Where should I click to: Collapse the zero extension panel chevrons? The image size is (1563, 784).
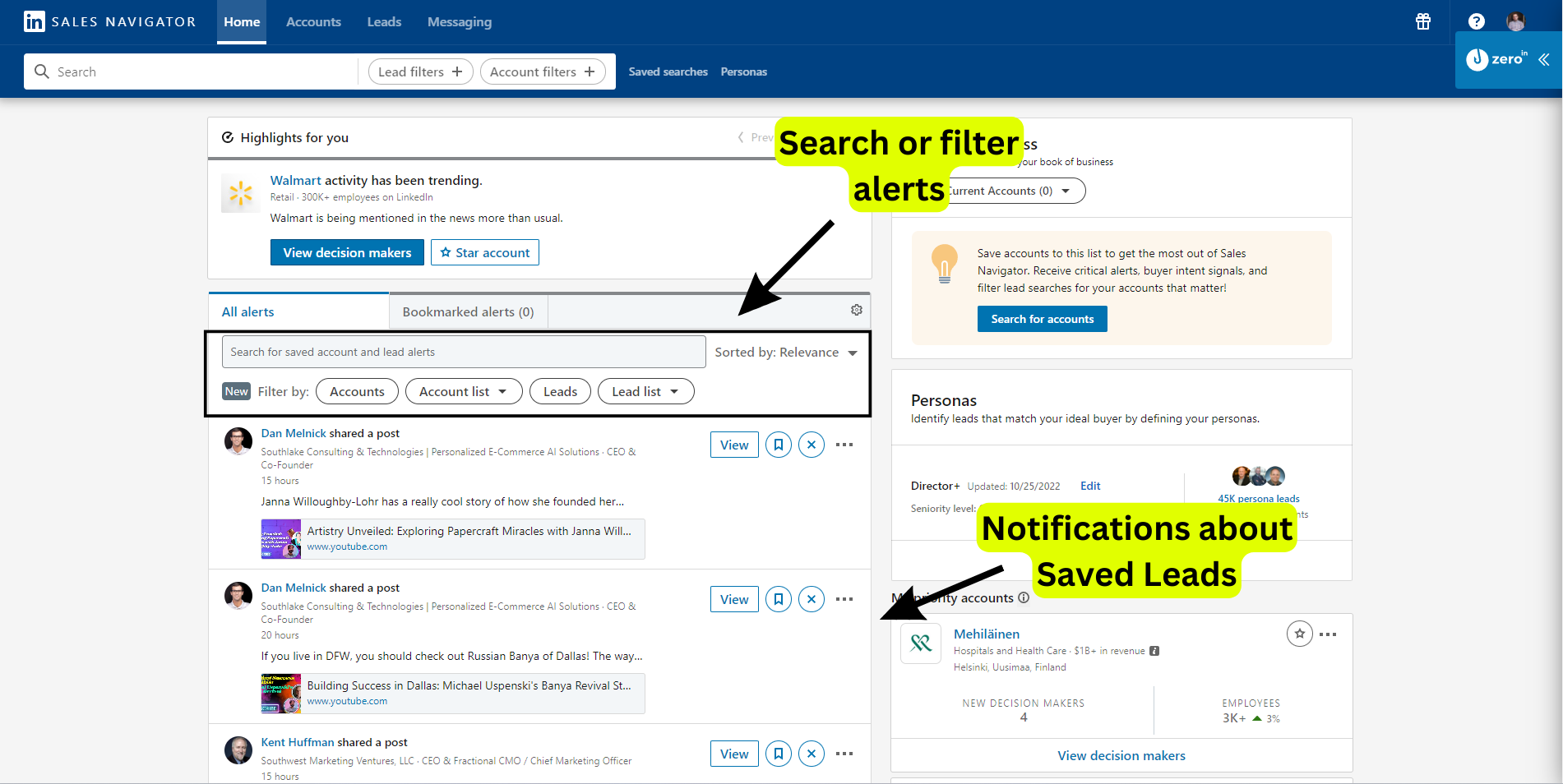pos(1544,59)
